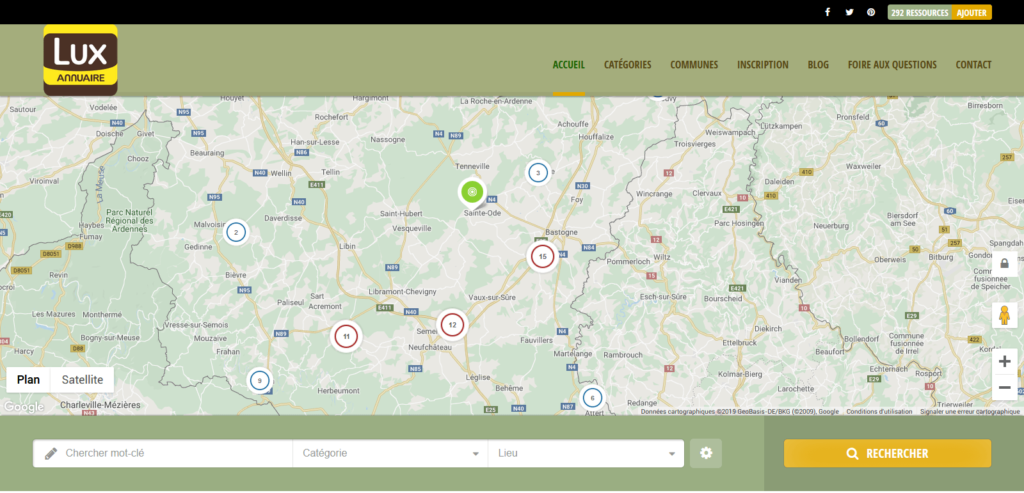Viewport: 1024px width, 493px height.
Task: Select the Street View pegman
Action: (1004, 316)
